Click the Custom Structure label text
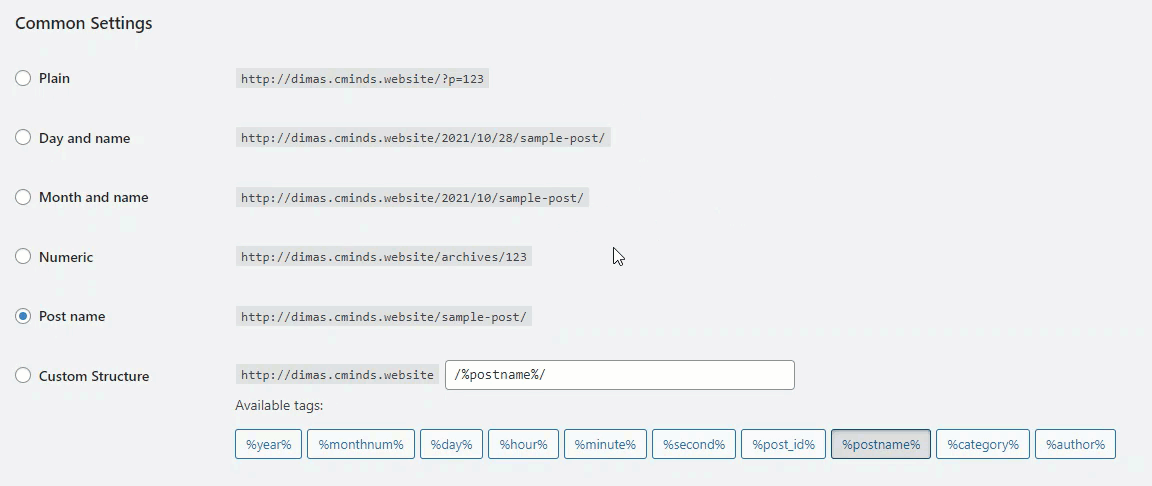1152x486 pixels. 94,376
